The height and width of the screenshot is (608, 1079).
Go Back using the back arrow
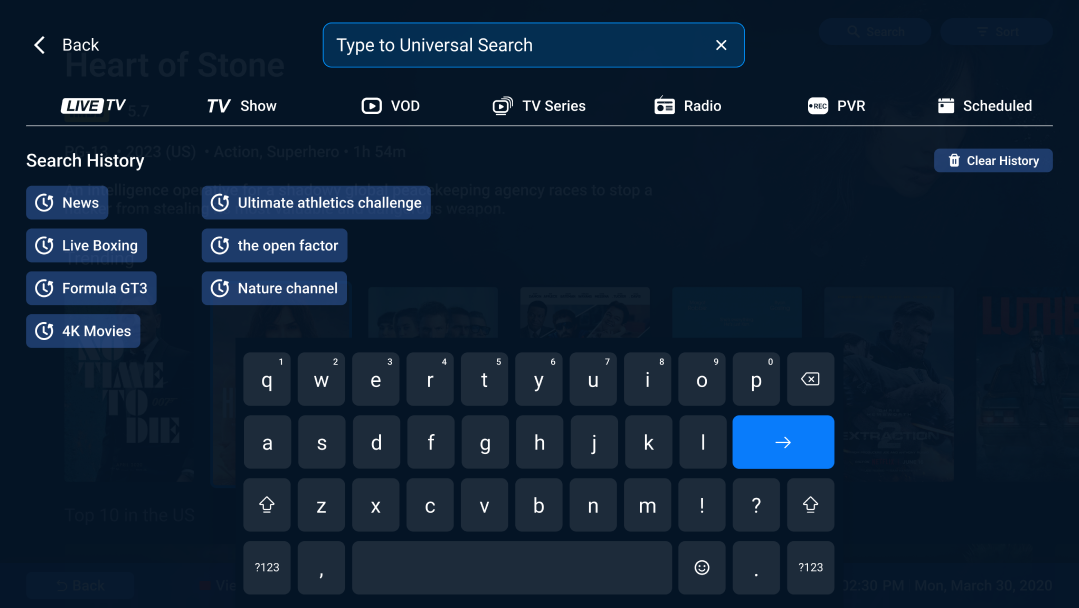coord(38,44)
